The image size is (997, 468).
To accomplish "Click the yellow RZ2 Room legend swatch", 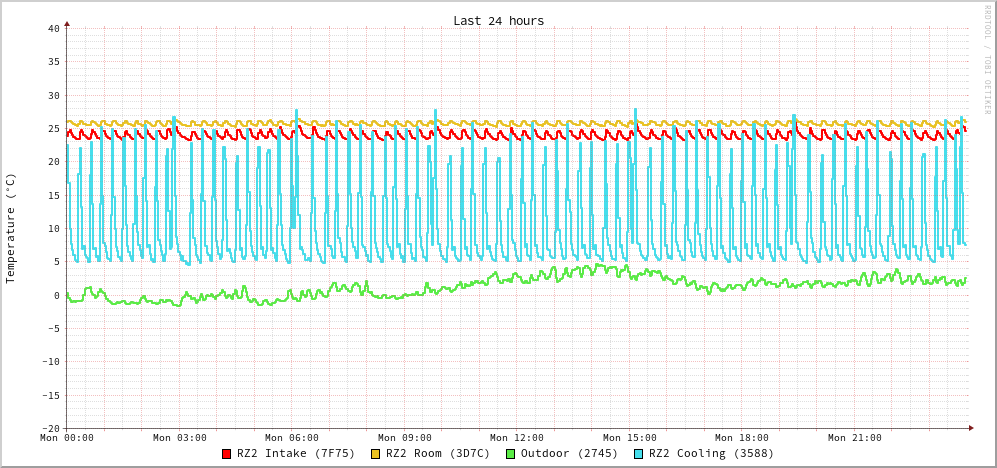I will [x=376, y=454].
